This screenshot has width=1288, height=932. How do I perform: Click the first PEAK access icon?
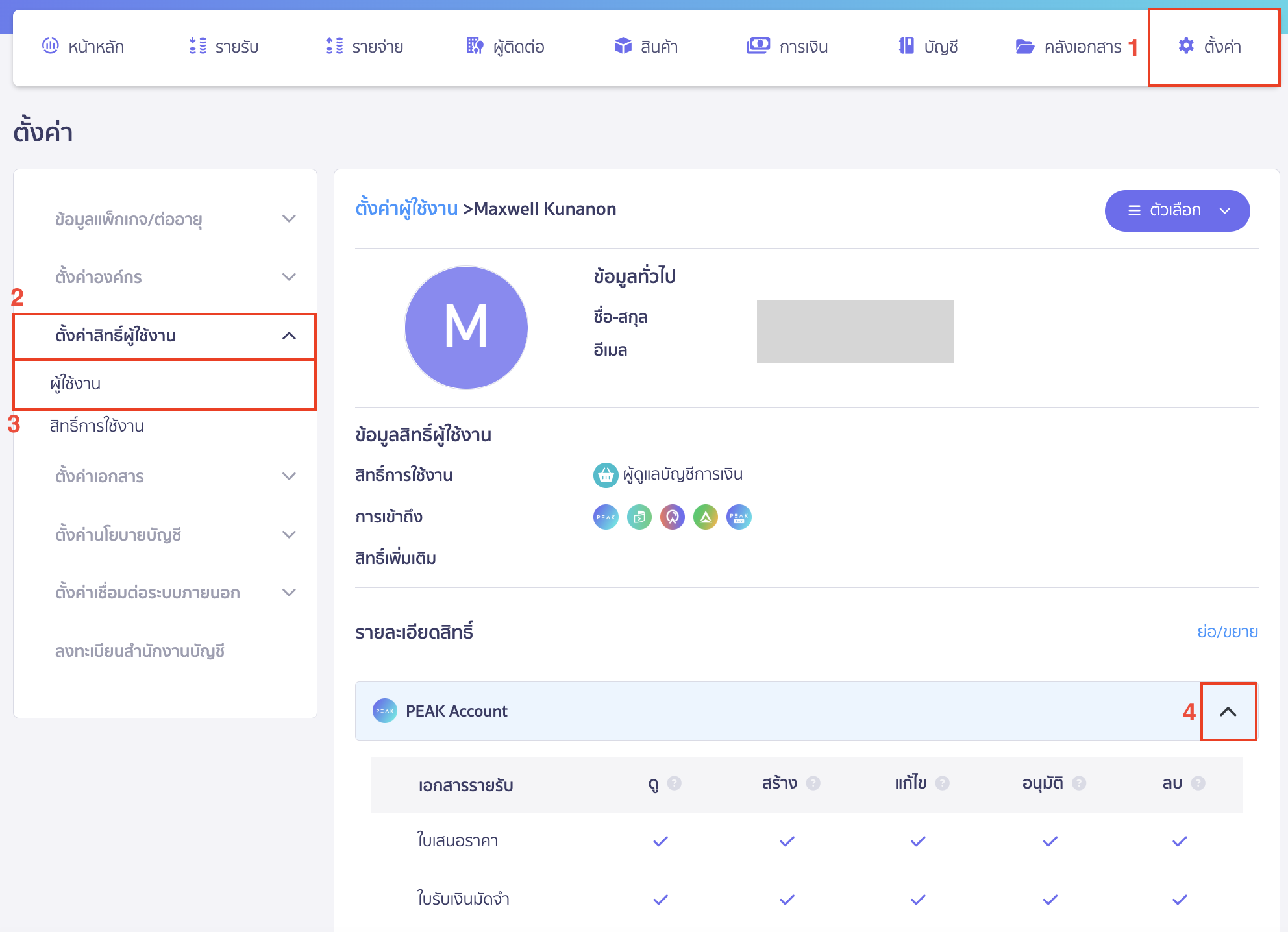click(x=606, y=517)
